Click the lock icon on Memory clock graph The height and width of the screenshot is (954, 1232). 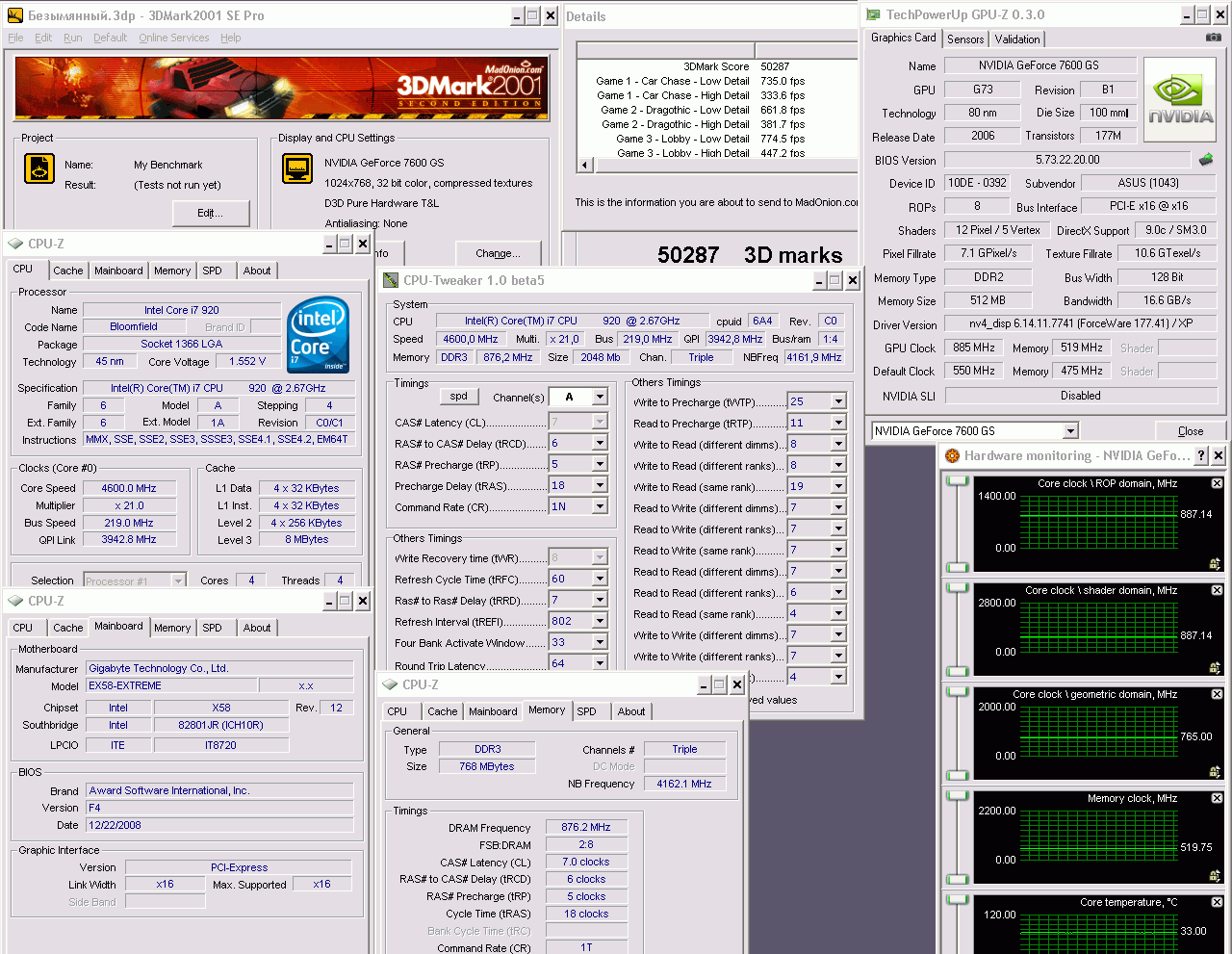click(1215, 876)
